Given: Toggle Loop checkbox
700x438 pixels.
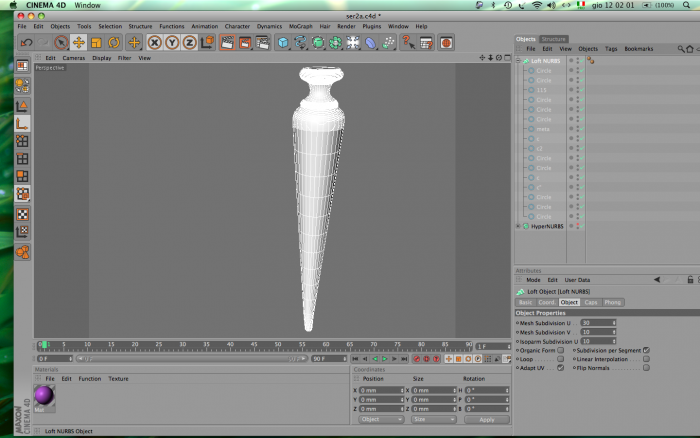Looking at the screenshot, I should [x=561, y=359].
